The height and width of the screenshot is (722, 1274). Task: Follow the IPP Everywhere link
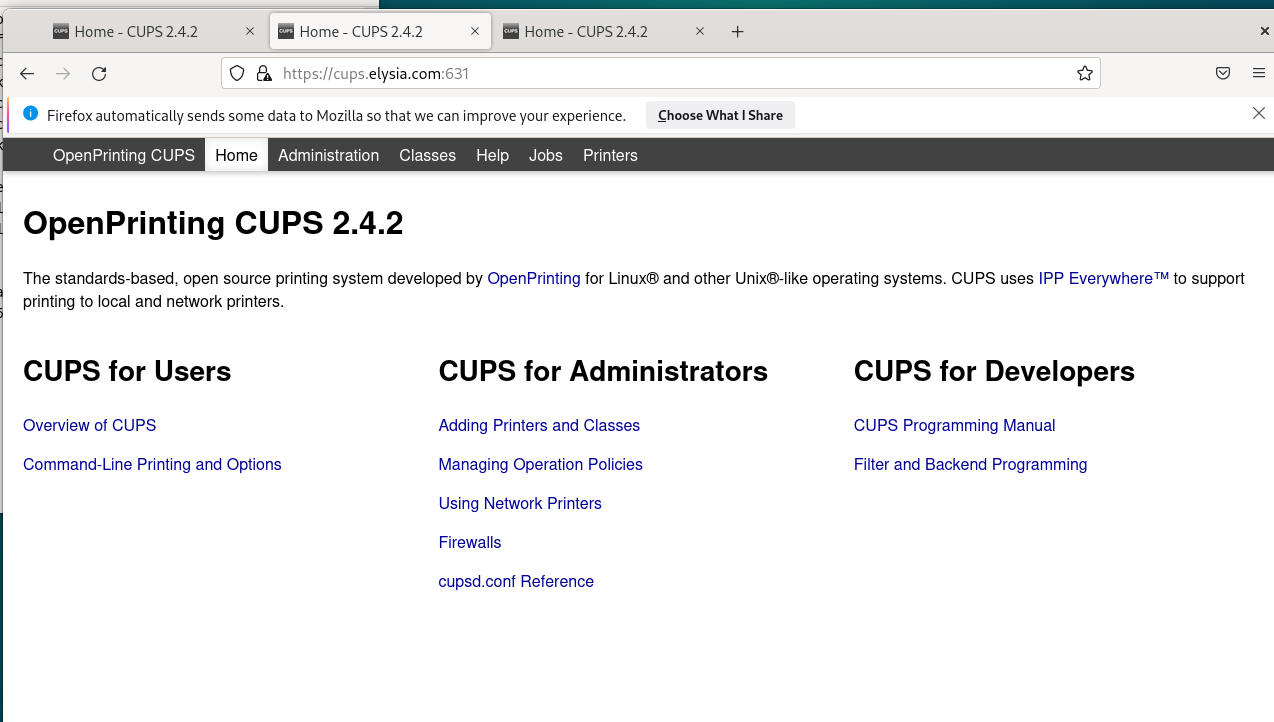1104,278
